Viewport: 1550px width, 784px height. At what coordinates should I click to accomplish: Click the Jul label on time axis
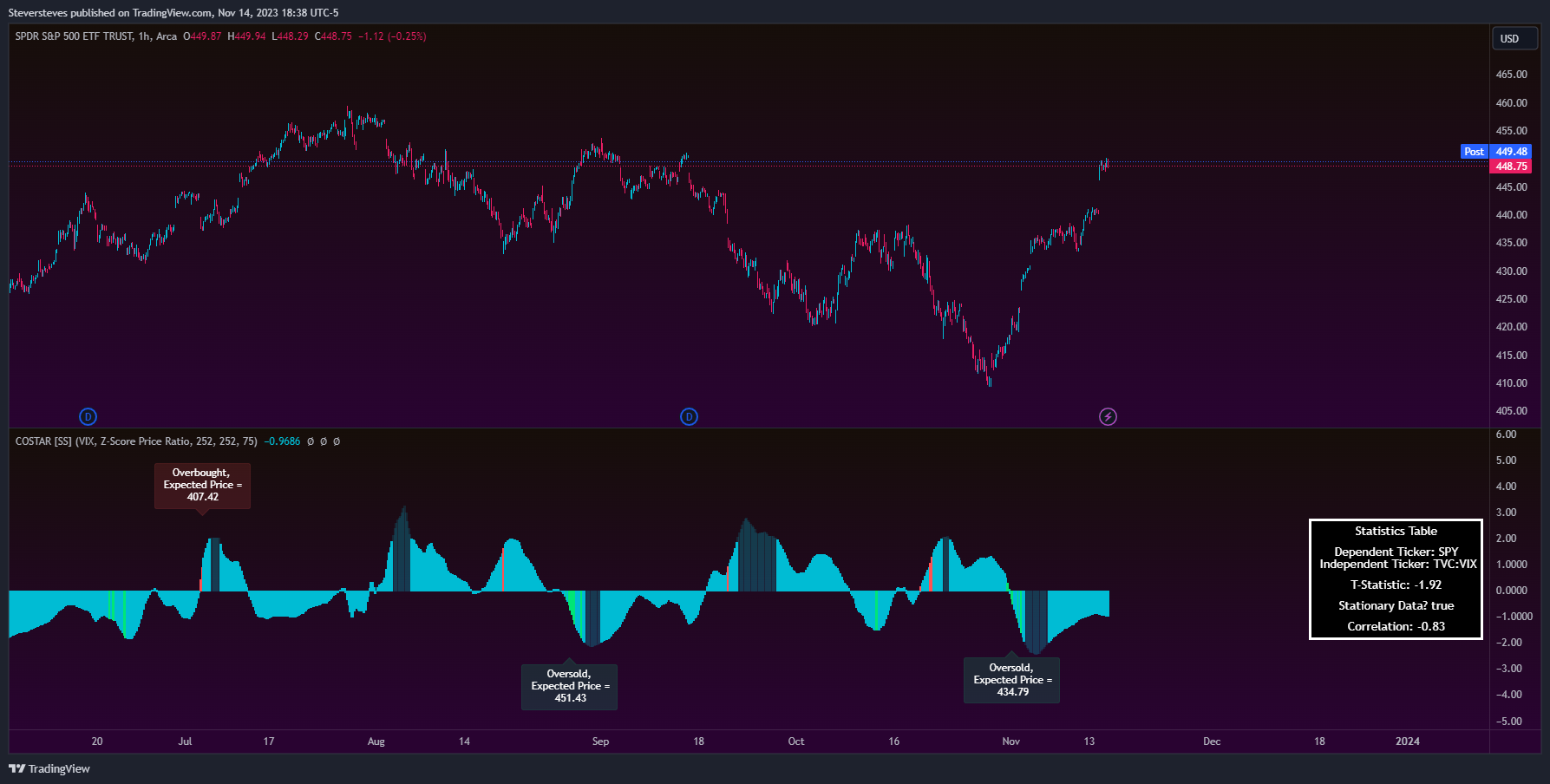tap(185, 742)
